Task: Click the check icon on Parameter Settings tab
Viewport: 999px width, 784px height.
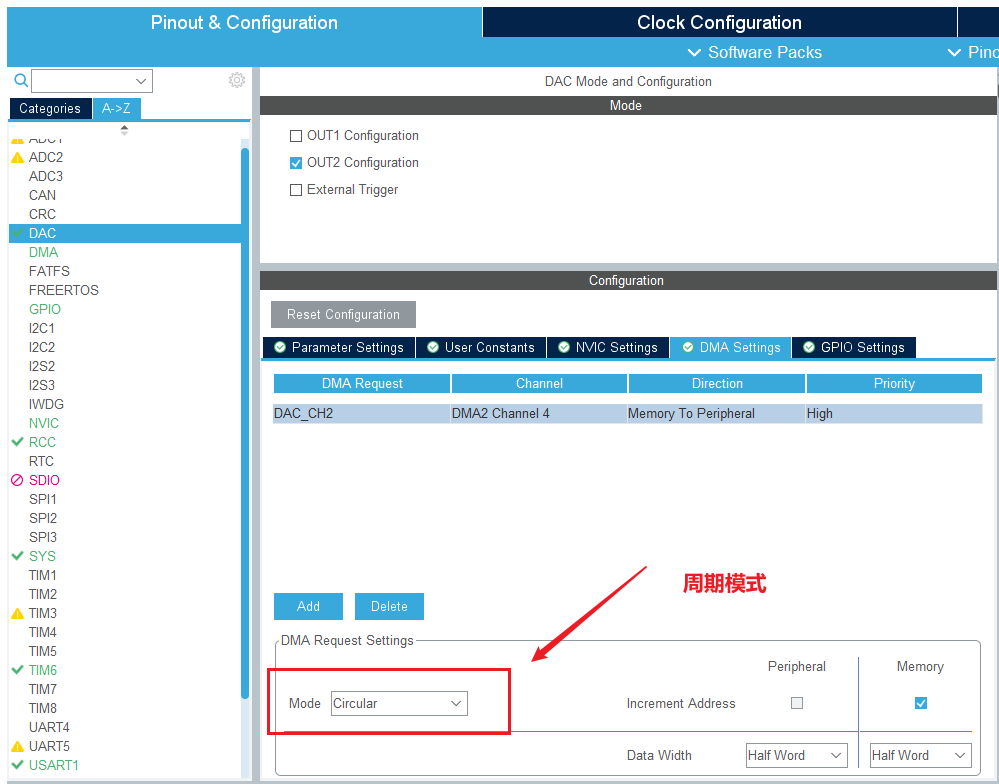Action: click(x=280, y=347)
